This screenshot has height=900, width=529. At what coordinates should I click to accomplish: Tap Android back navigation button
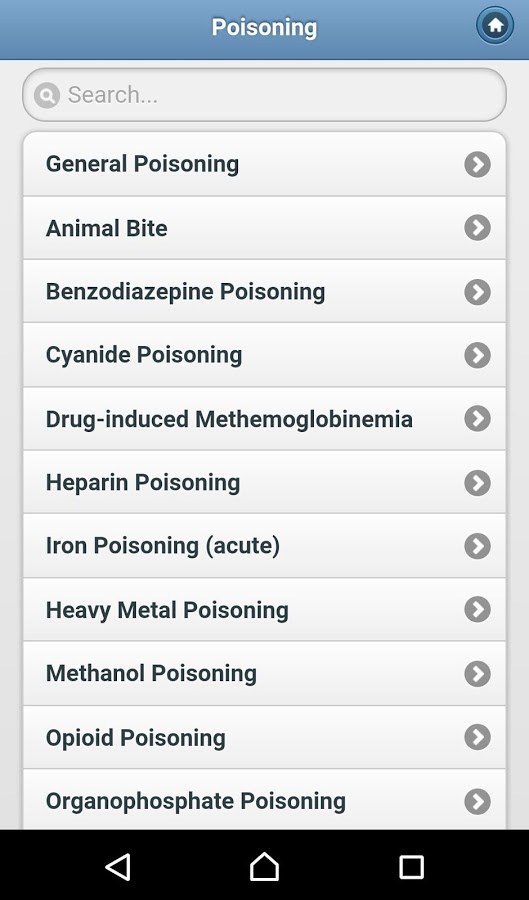tap(118, 866)
